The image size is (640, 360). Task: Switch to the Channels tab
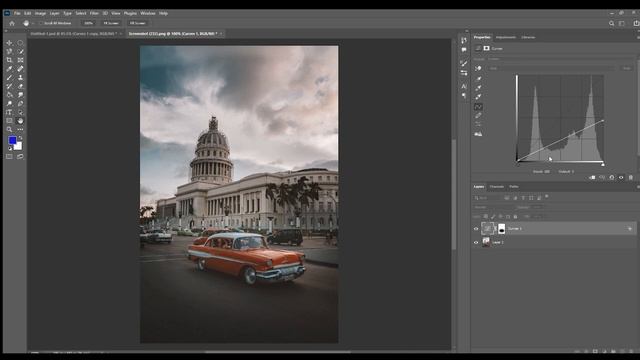(x=497, y=187)
